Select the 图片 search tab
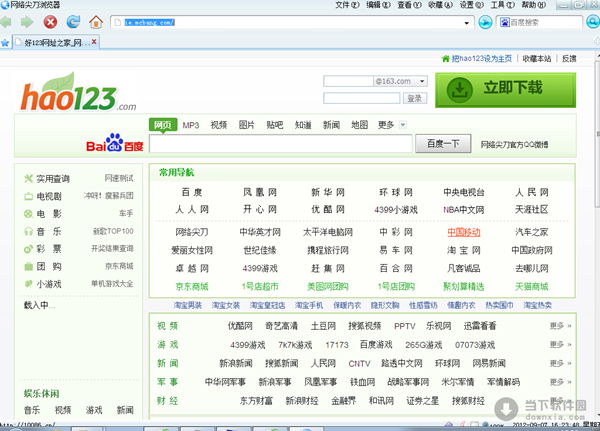600x431 pixels. tap(246, 125)
